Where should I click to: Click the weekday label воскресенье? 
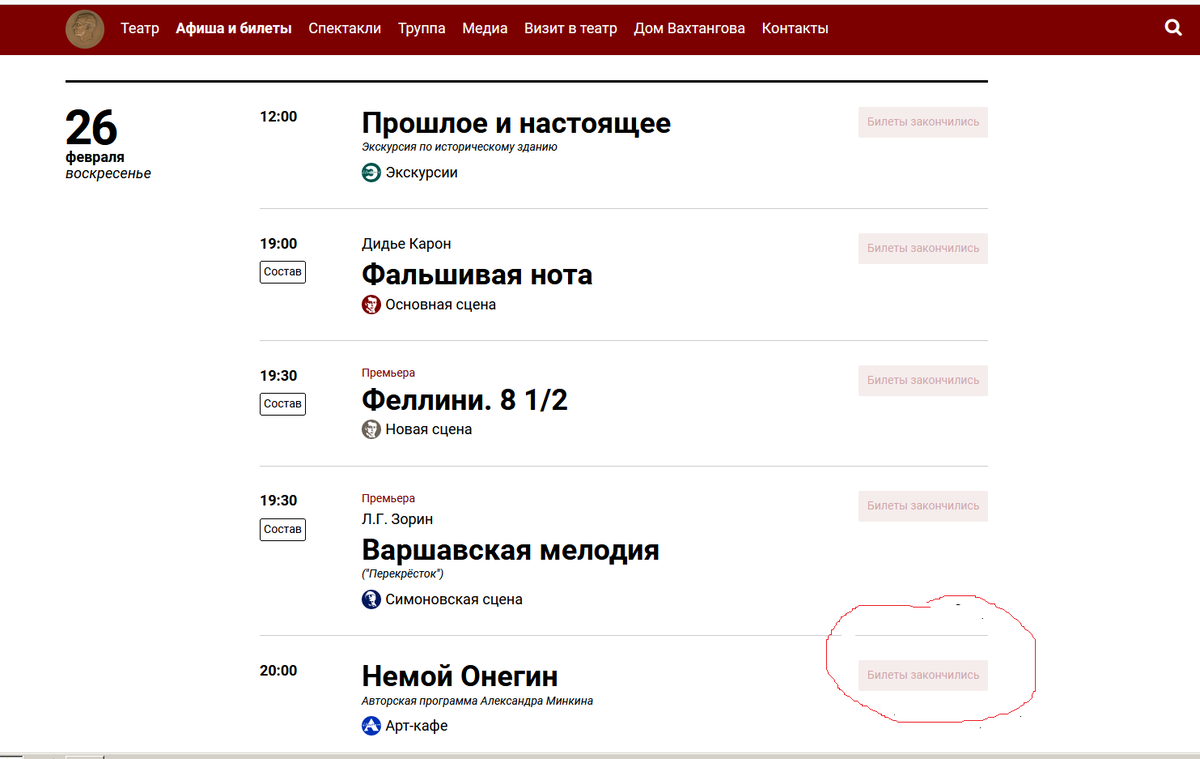pyautogui.click(x=109, y=174)
